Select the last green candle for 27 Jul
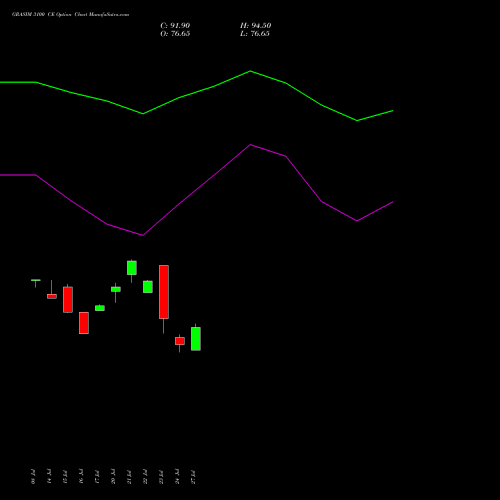Screen dimensions: 500x500 [196, 339]
